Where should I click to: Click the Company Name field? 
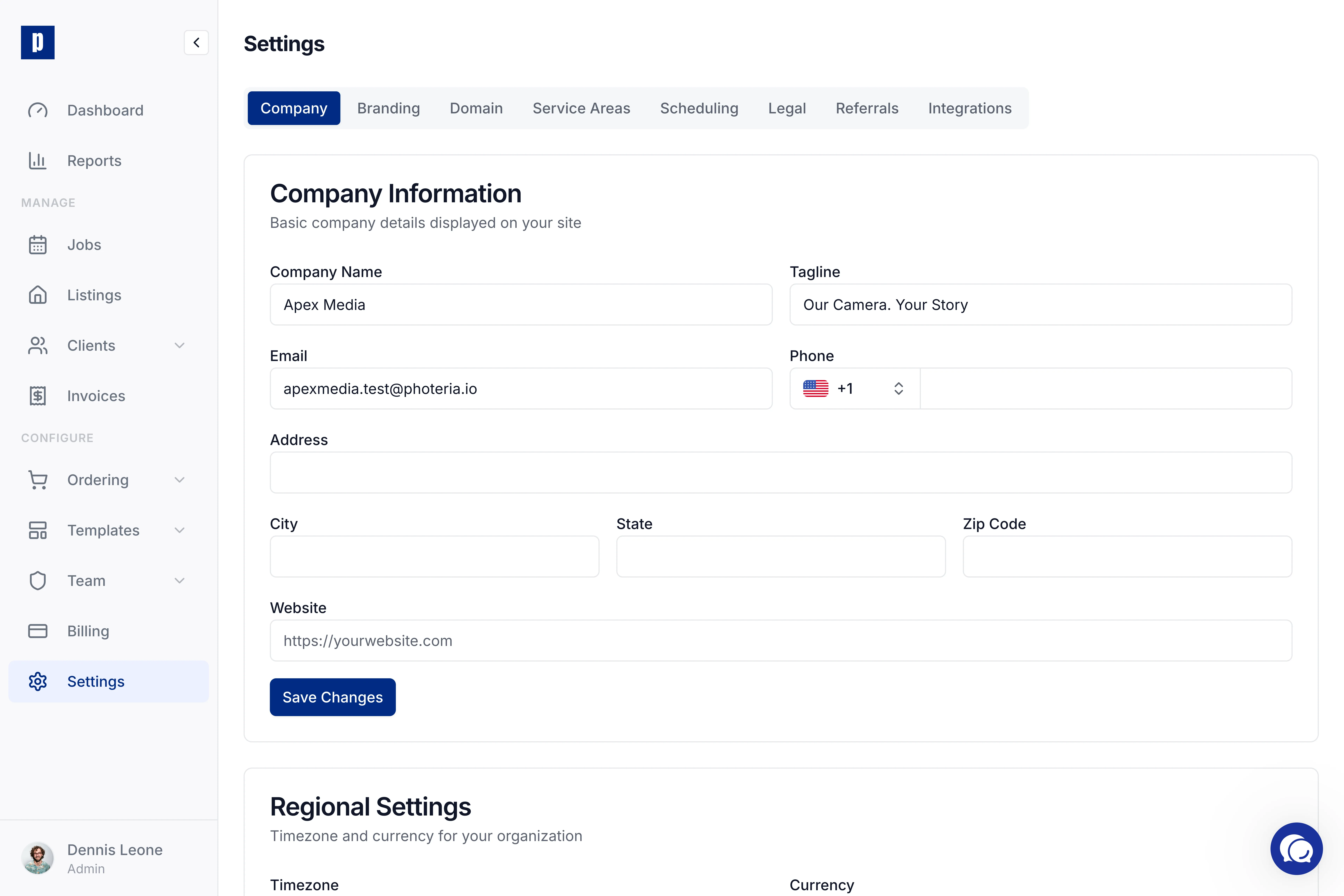pos(521,304)
